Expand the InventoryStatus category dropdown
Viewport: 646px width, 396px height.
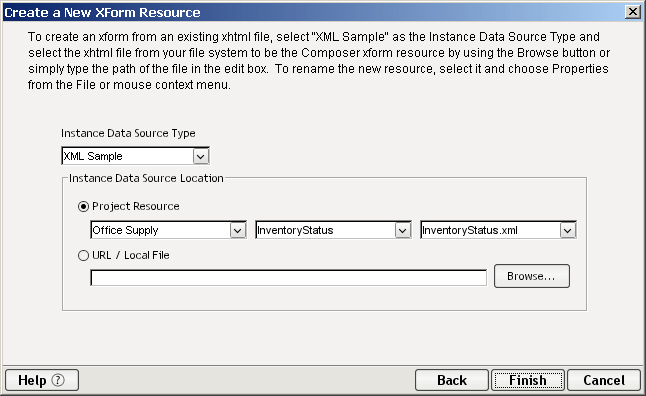pyautogui.click(x=402, y=230)
